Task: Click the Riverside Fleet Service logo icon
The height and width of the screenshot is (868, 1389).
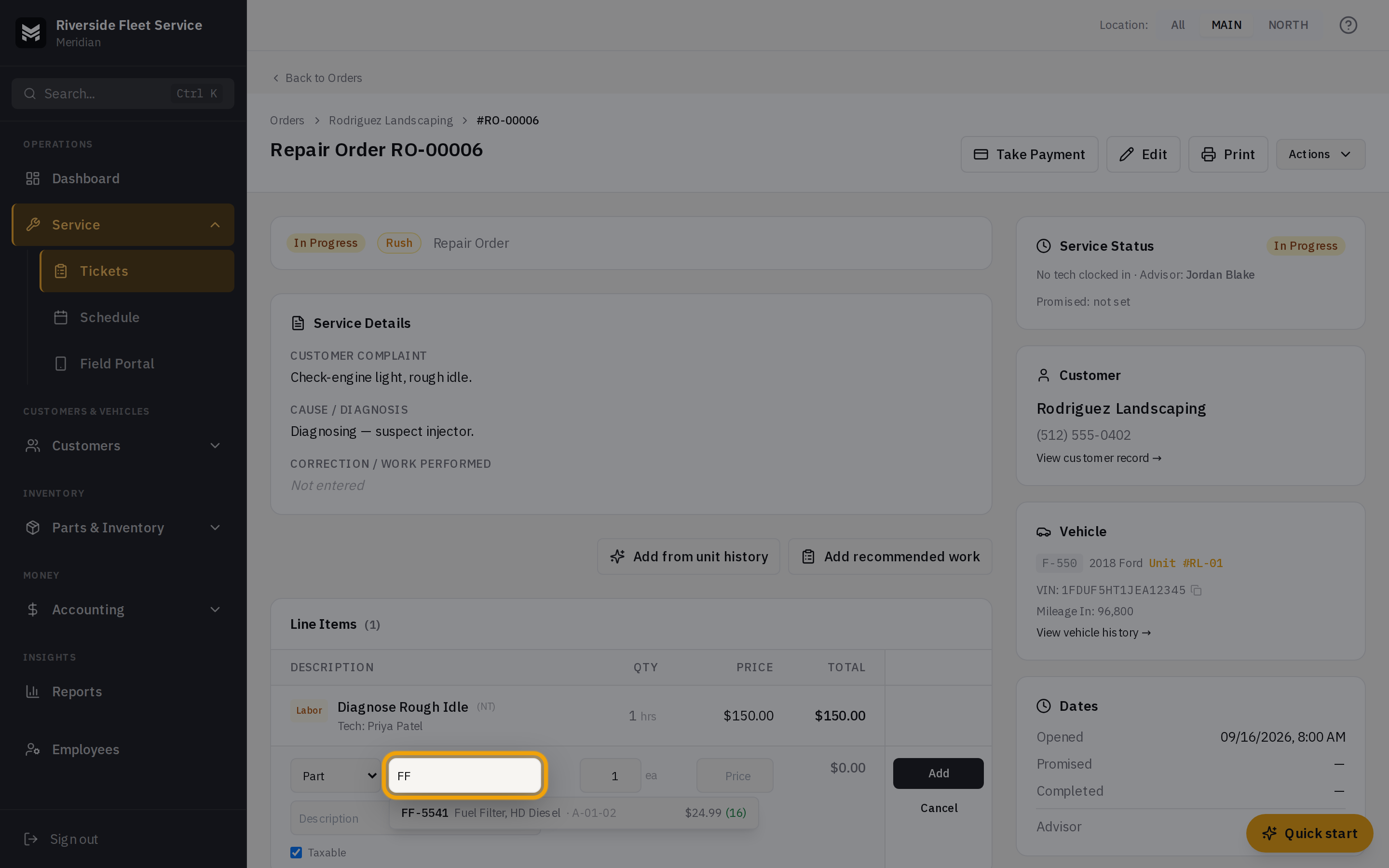Action: tap(30, 33)
